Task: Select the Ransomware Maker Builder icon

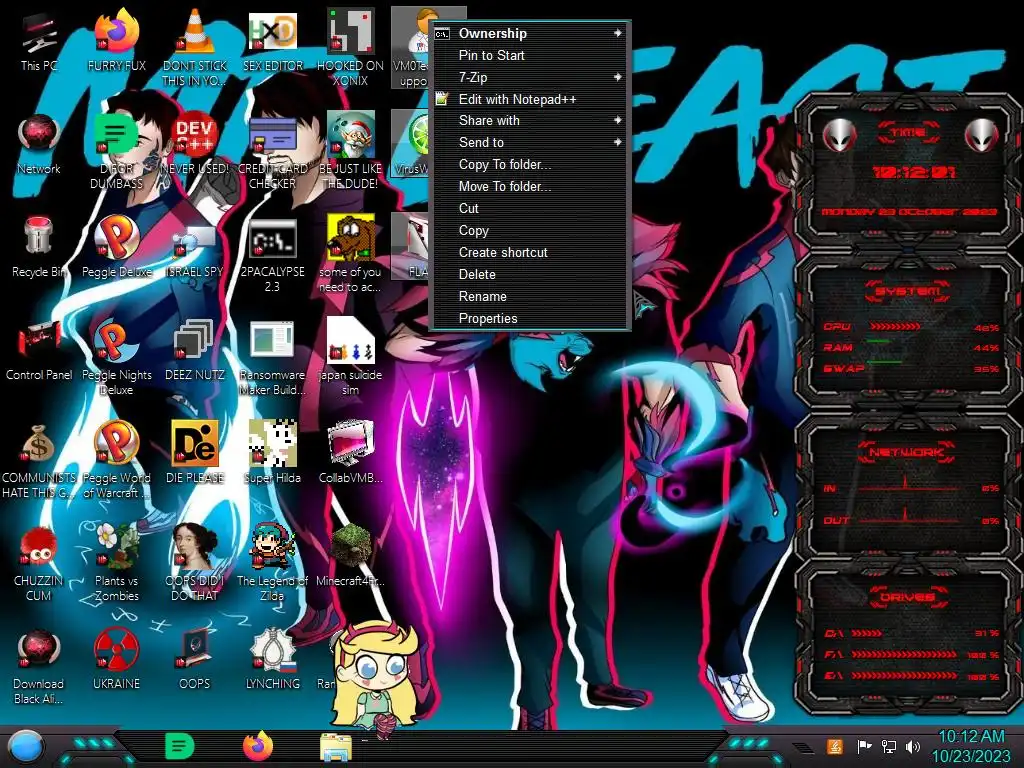Action: pyautogui.click(x=273, y=357)
